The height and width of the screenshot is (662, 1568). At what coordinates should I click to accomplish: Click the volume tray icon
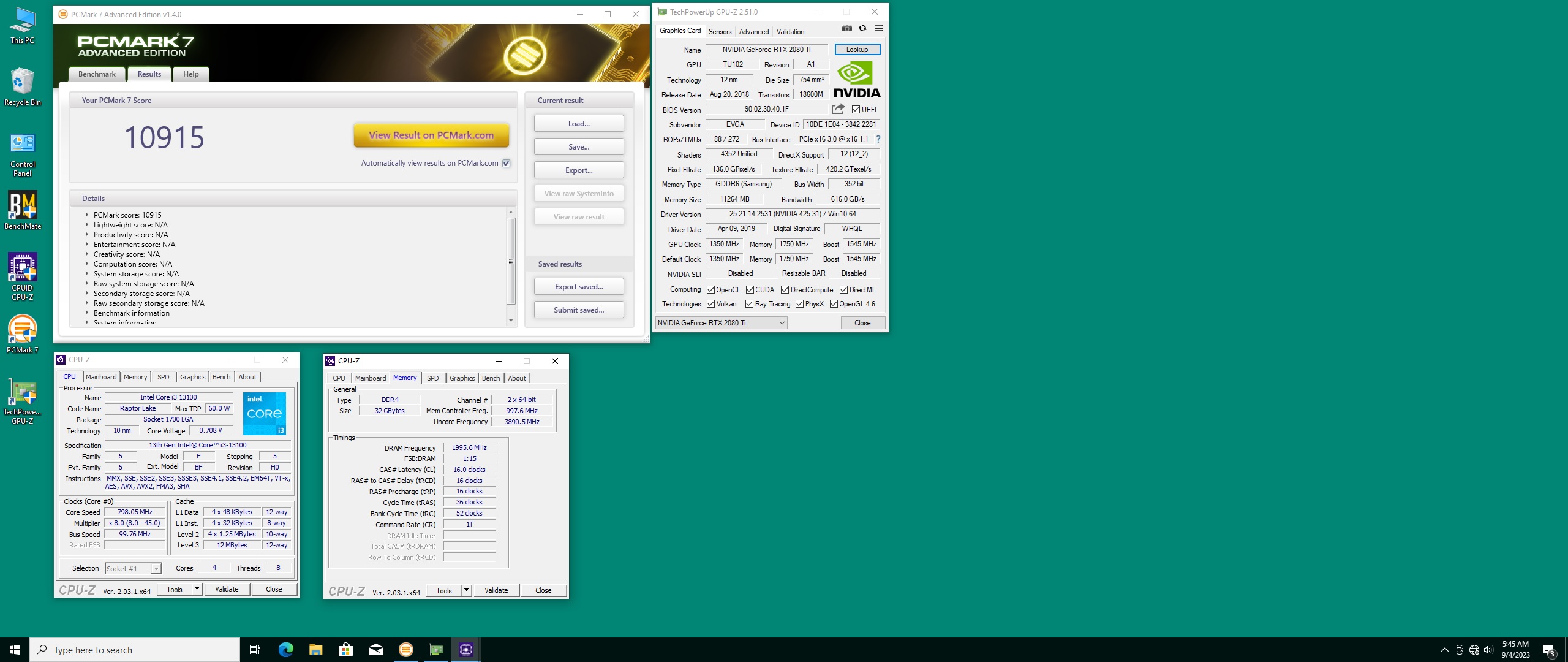pyautogui.click(x=1488, y=650)
